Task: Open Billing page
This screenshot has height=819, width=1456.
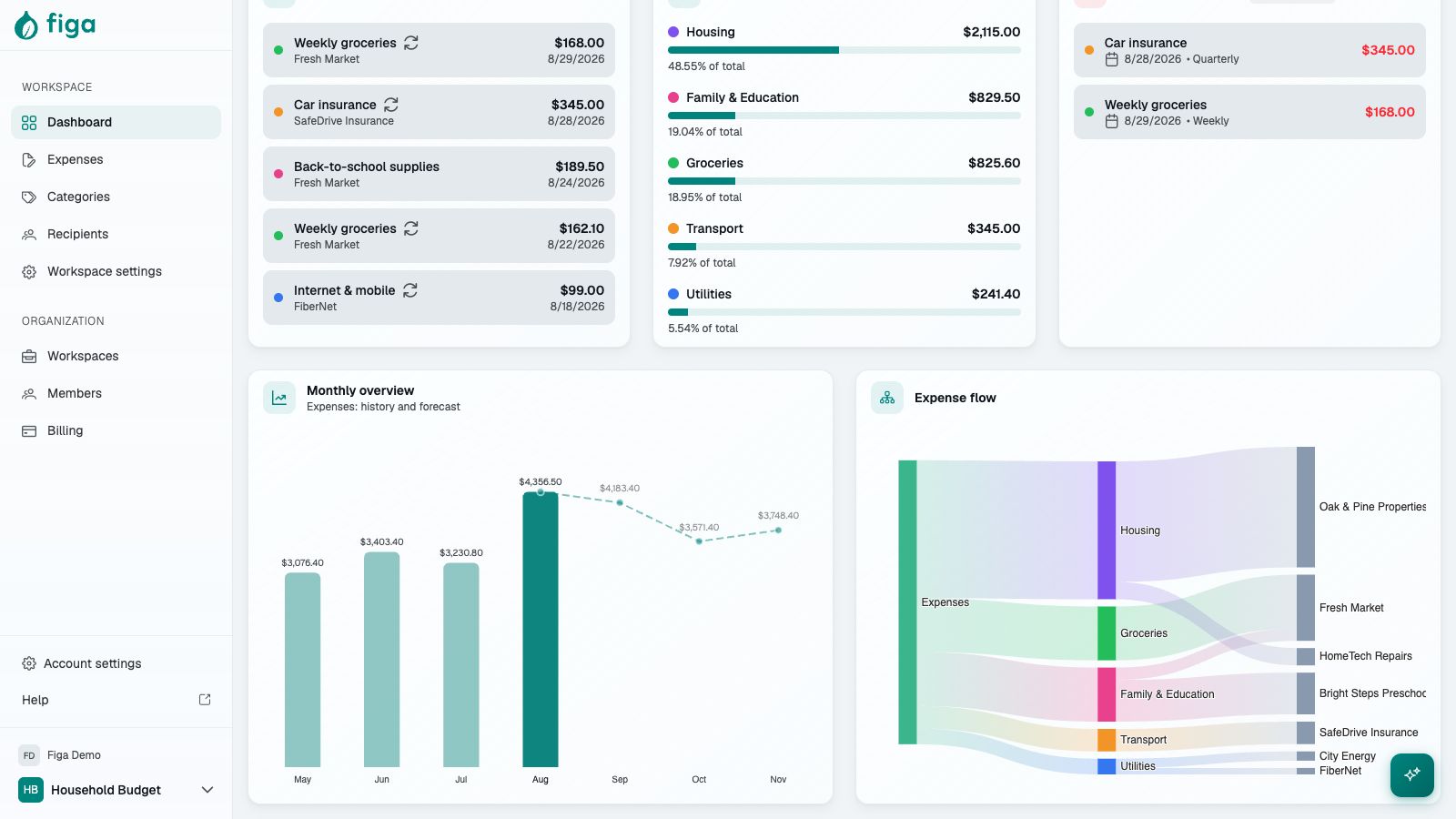Action: [x=116, y=430]
